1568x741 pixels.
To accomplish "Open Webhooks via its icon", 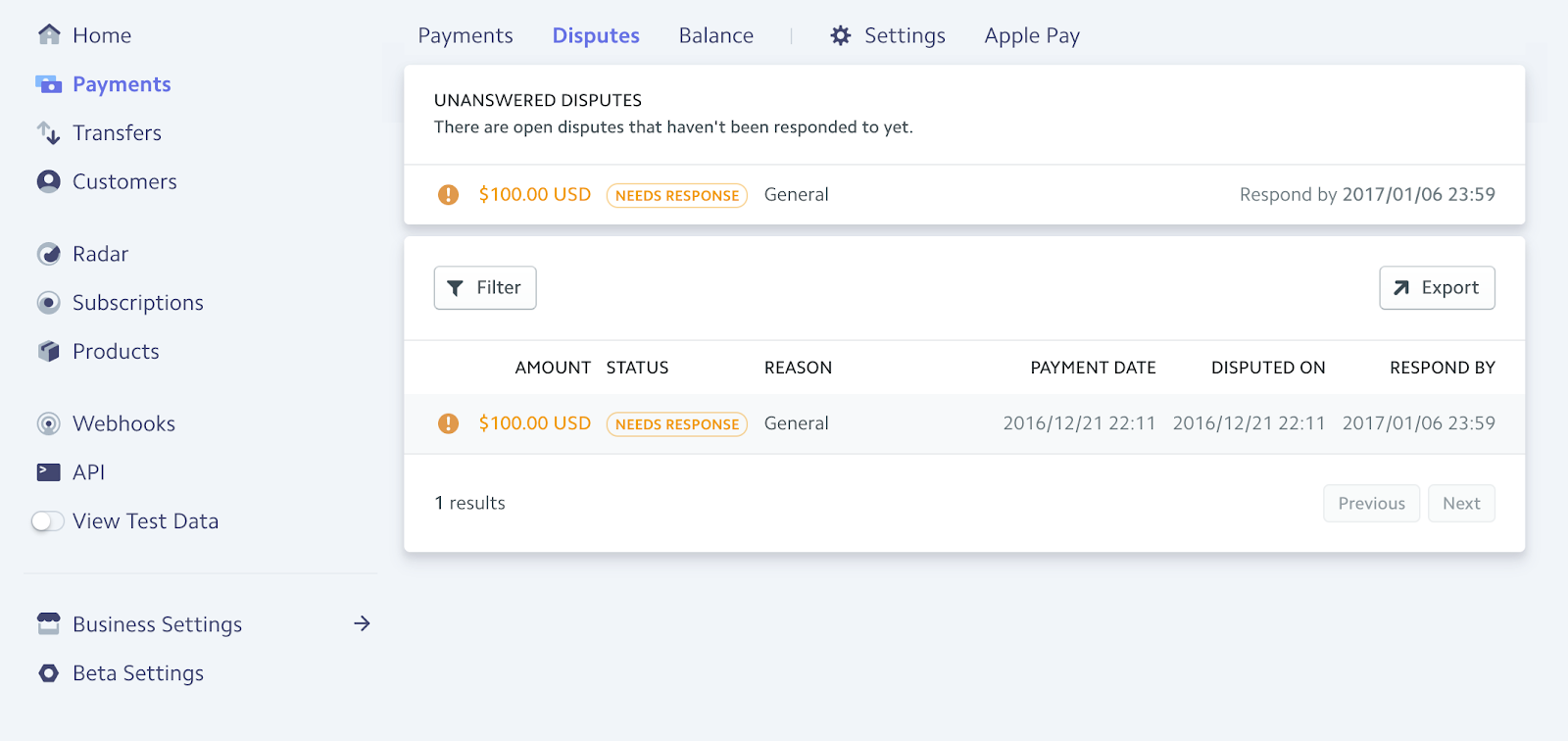I will pos(49,423).
